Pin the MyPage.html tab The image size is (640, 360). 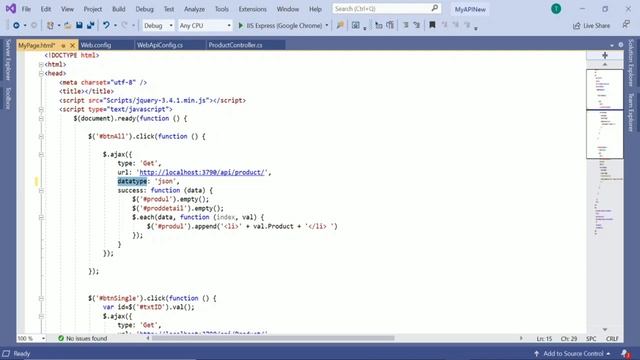[x=63, y=45]
